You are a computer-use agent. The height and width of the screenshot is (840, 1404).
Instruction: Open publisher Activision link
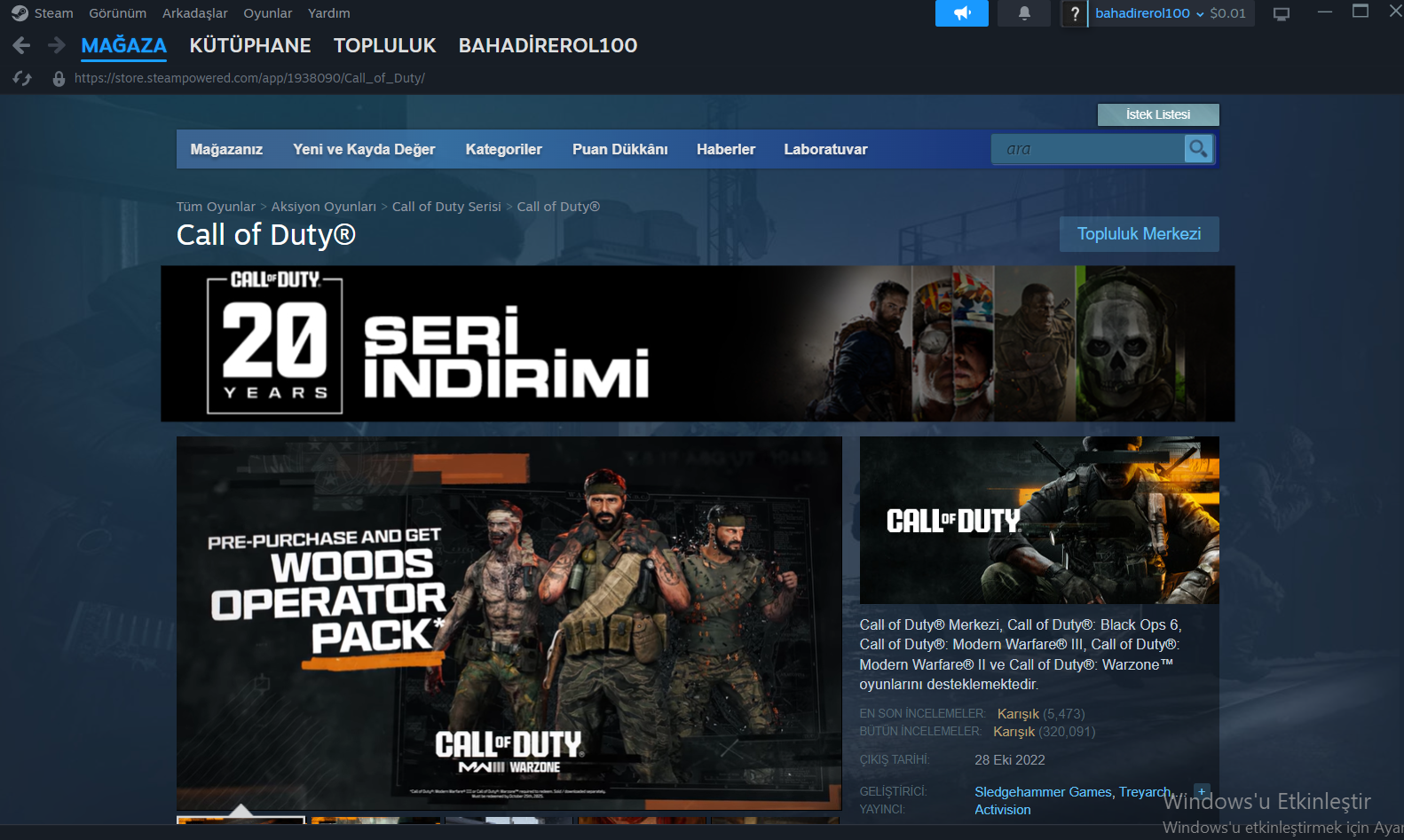click(1003, 810)
